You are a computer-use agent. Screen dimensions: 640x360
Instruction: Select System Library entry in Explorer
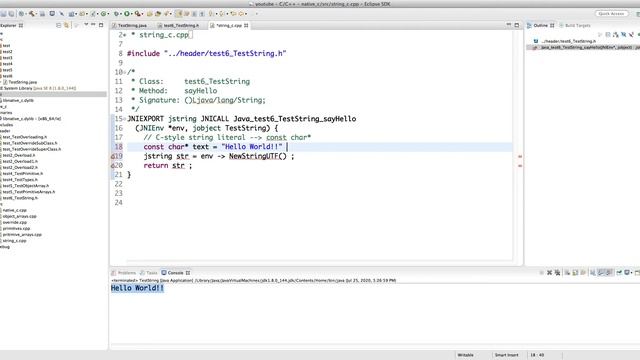tap(38, 88)
